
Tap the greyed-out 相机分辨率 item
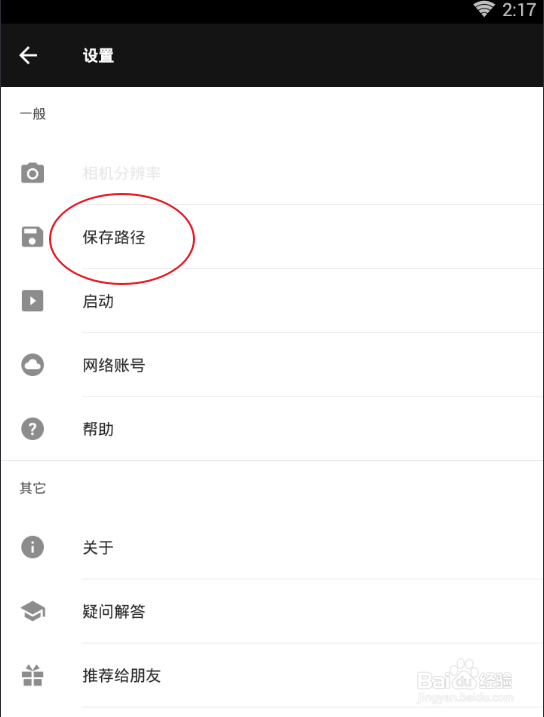pos(272,173)
